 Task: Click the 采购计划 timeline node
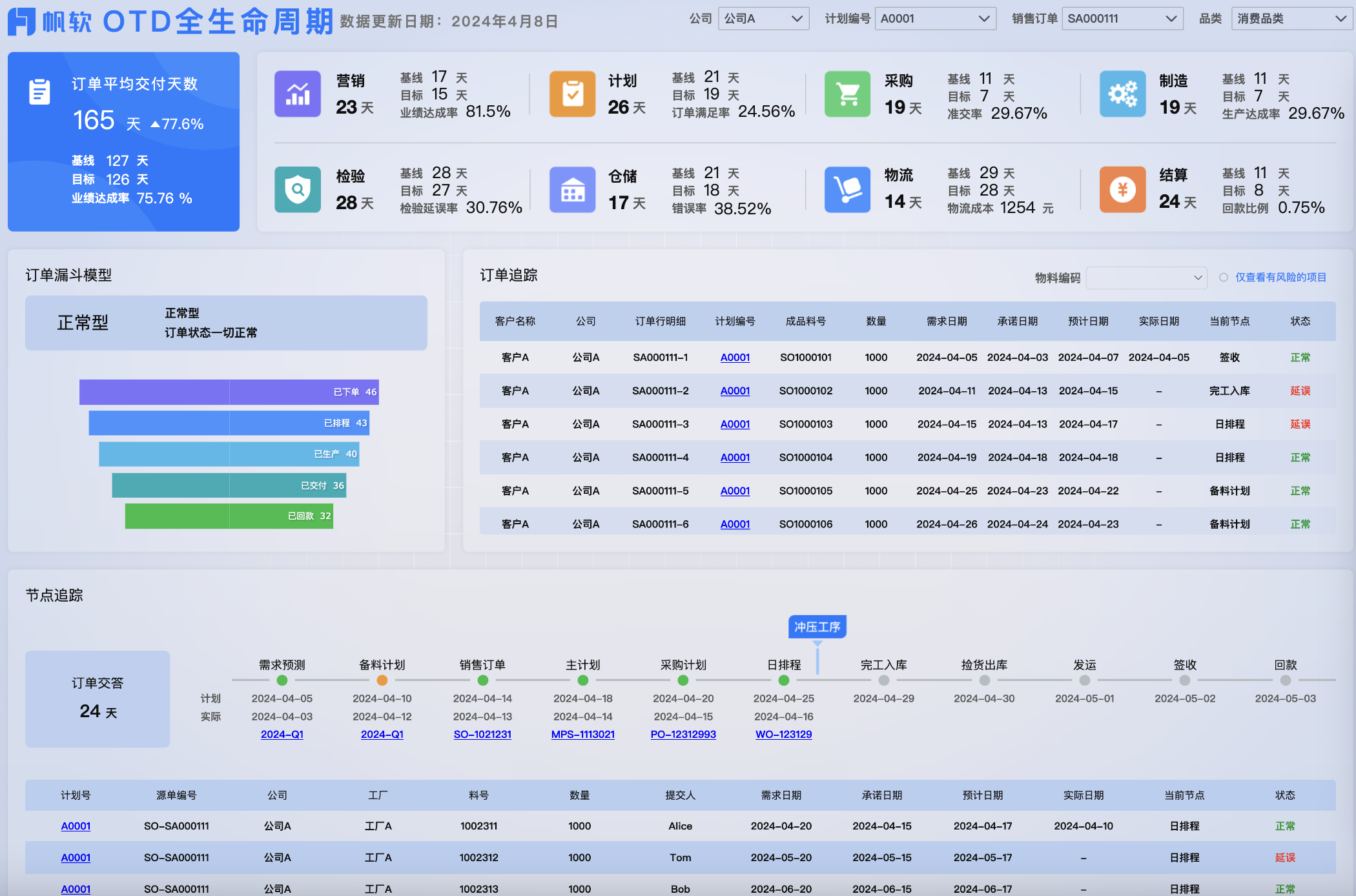click(683, 680)
